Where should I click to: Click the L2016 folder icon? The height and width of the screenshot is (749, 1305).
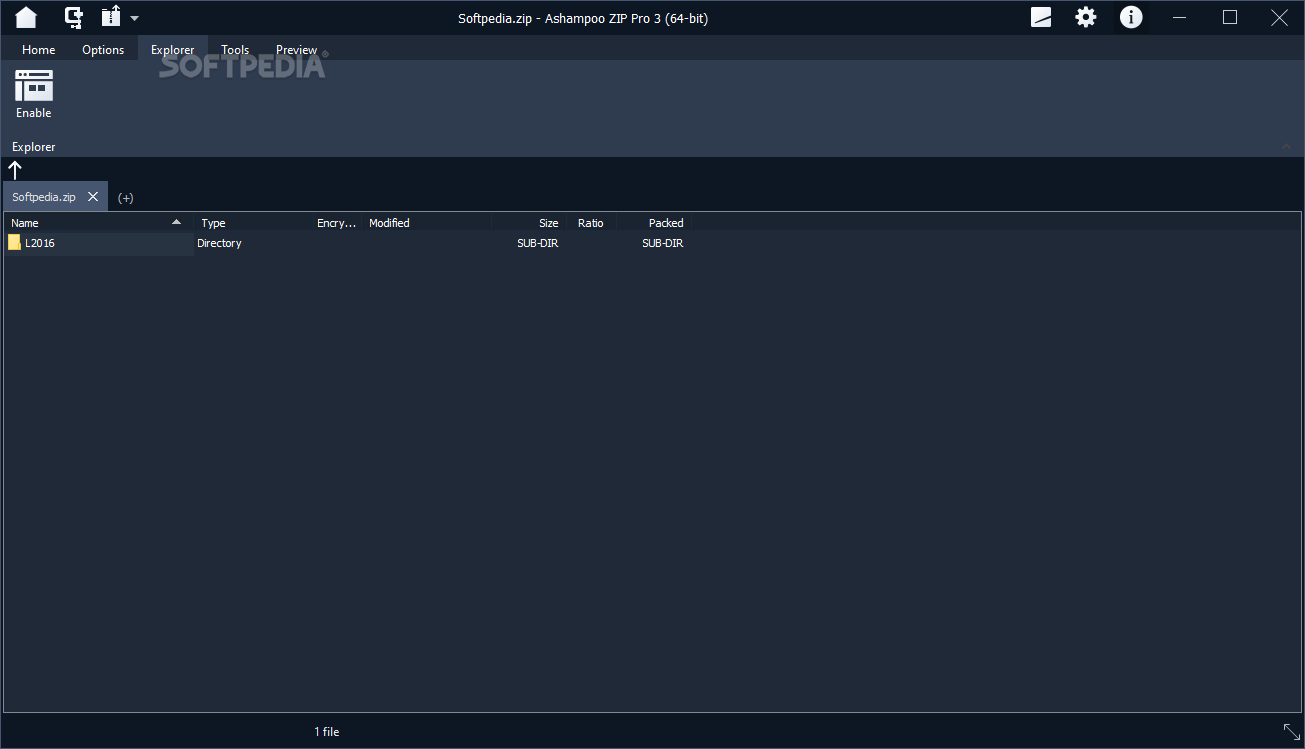pyautogui.click(x=14, y=243)
